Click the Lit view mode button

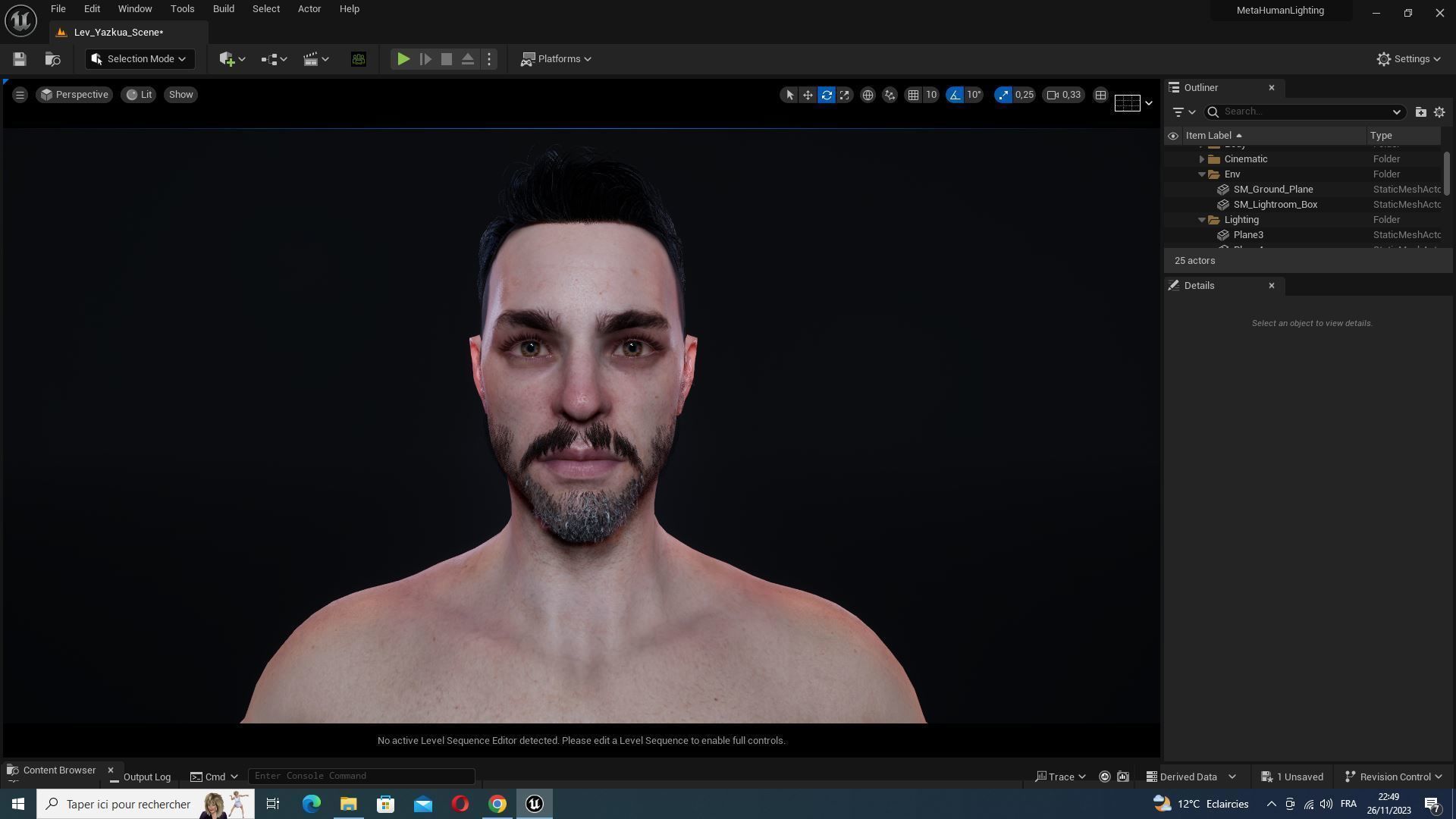(x=139, y=95)
